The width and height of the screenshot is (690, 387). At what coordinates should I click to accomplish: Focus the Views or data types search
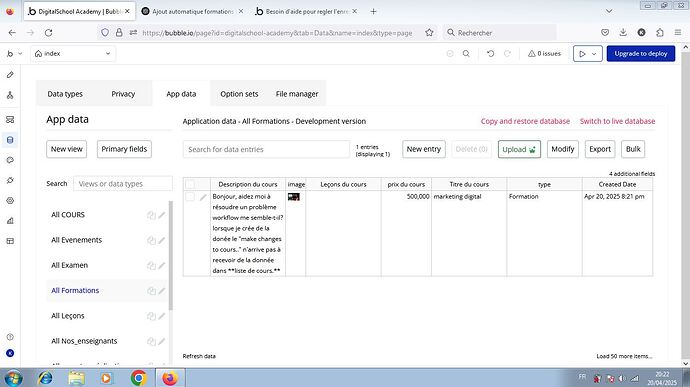click(x=123, y=184)
